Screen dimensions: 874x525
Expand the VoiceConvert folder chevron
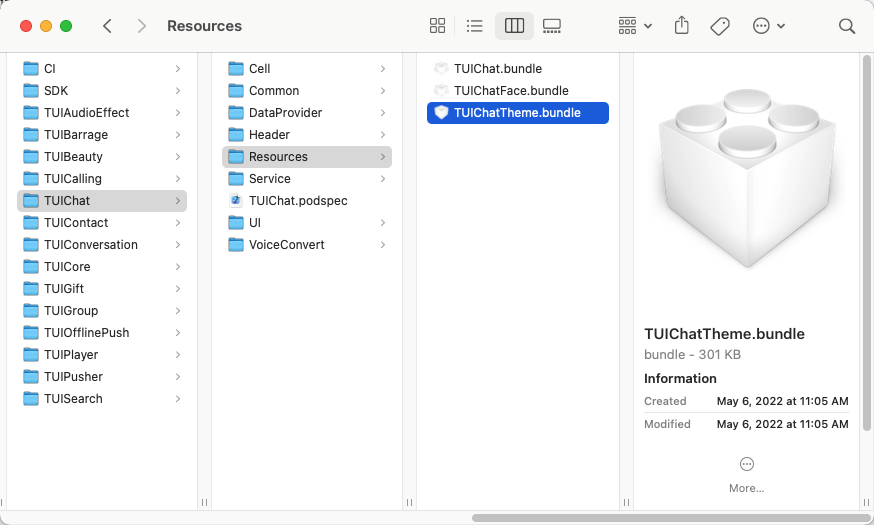(x=383, y=245)
